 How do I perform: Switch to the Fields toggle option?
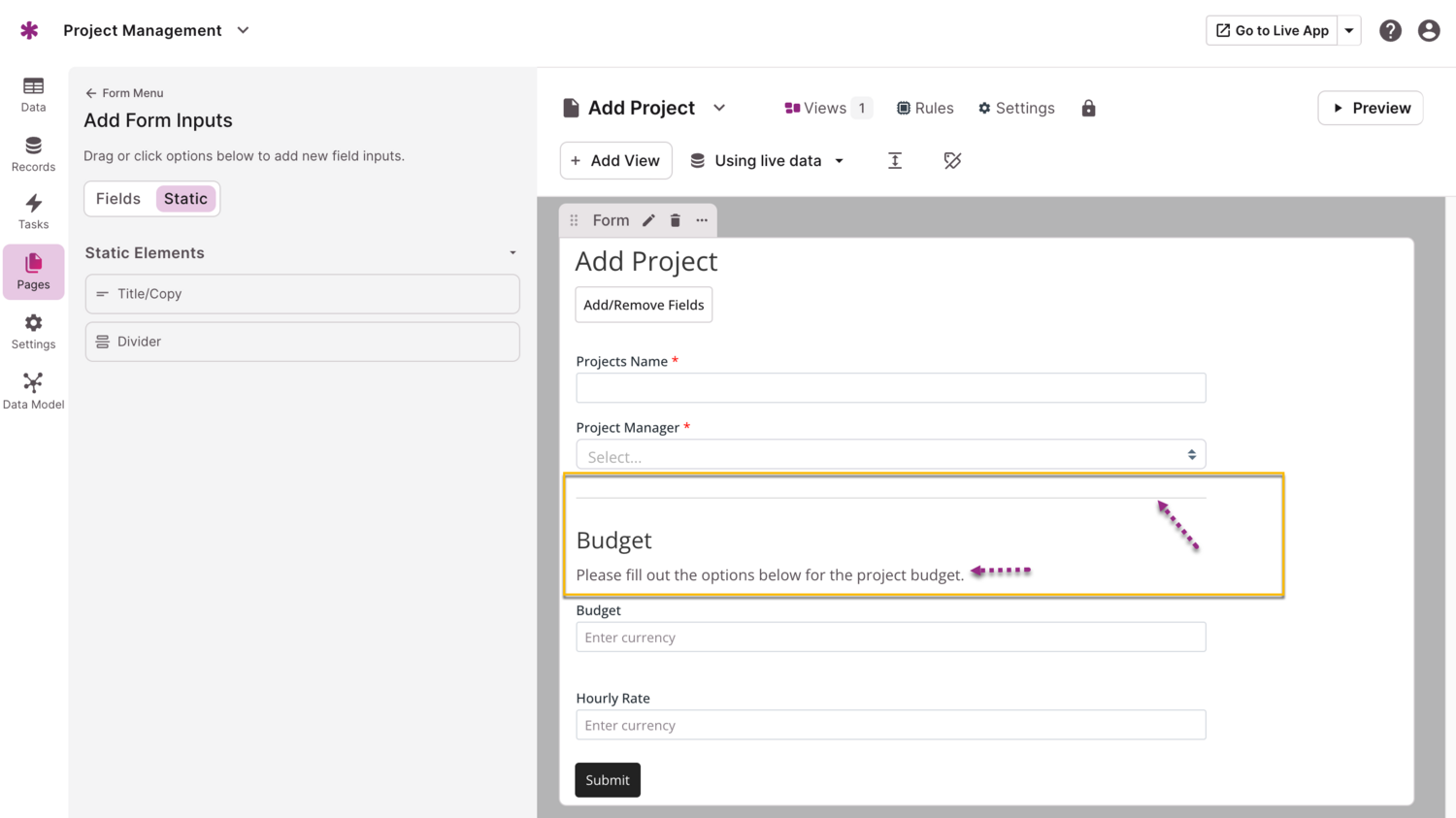tap(118, 199)
